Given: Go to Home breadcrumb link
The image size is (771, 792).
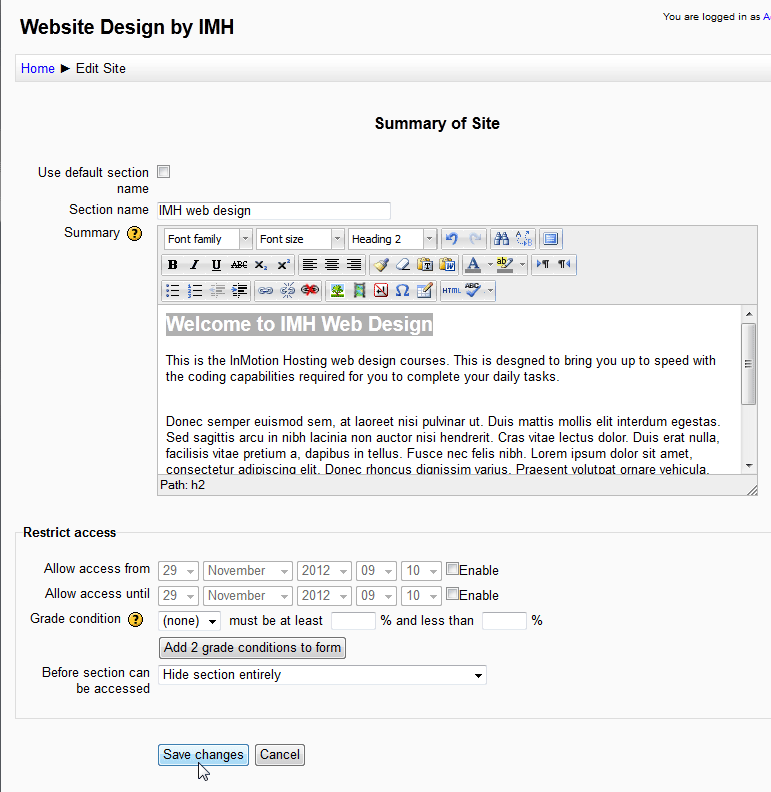Looking at the screenshot, I should [37, 68].
